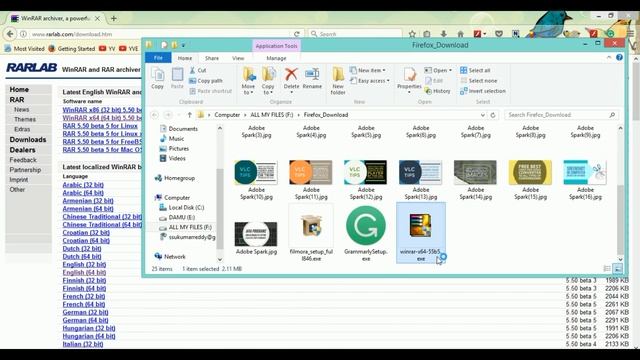
Task: Click the Cut scissors option
Action: tap(198, 70)
